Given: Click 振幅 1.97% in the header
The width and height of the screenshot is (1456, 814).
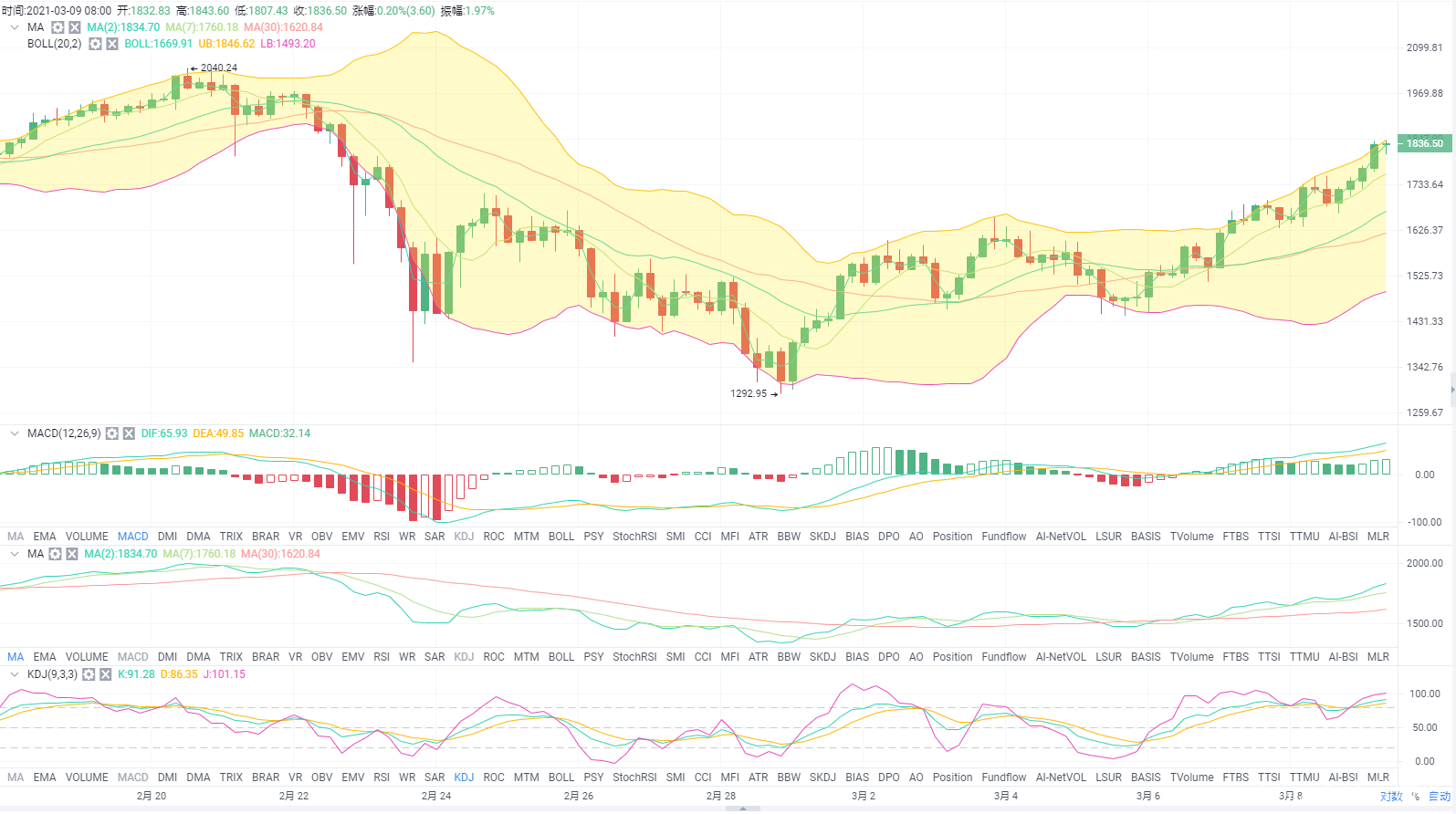Looking at the screenshot, I should click(467, 11).
